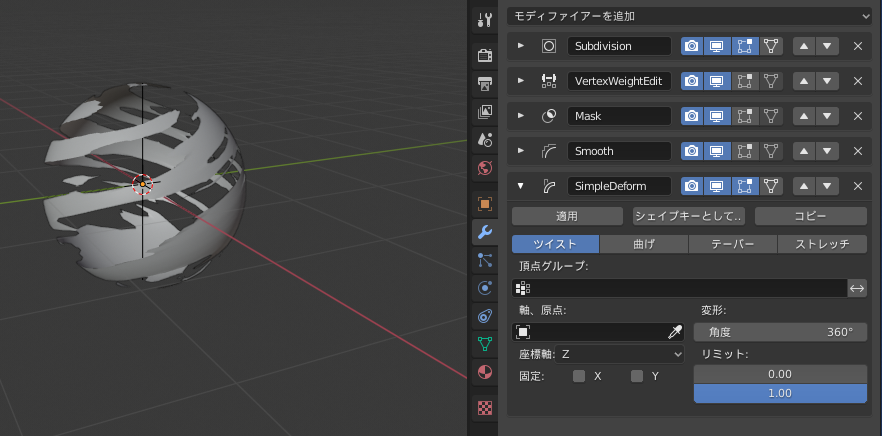Screen dimensions: 882x436
Task: Open the Object Constraints tab
Action: pos(484,316)
